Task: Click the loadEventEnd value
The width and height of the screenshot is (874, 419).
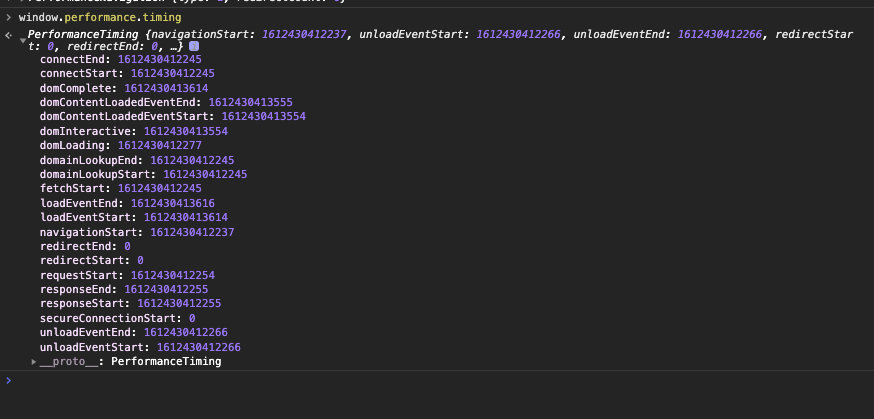Action: [172, 203]
